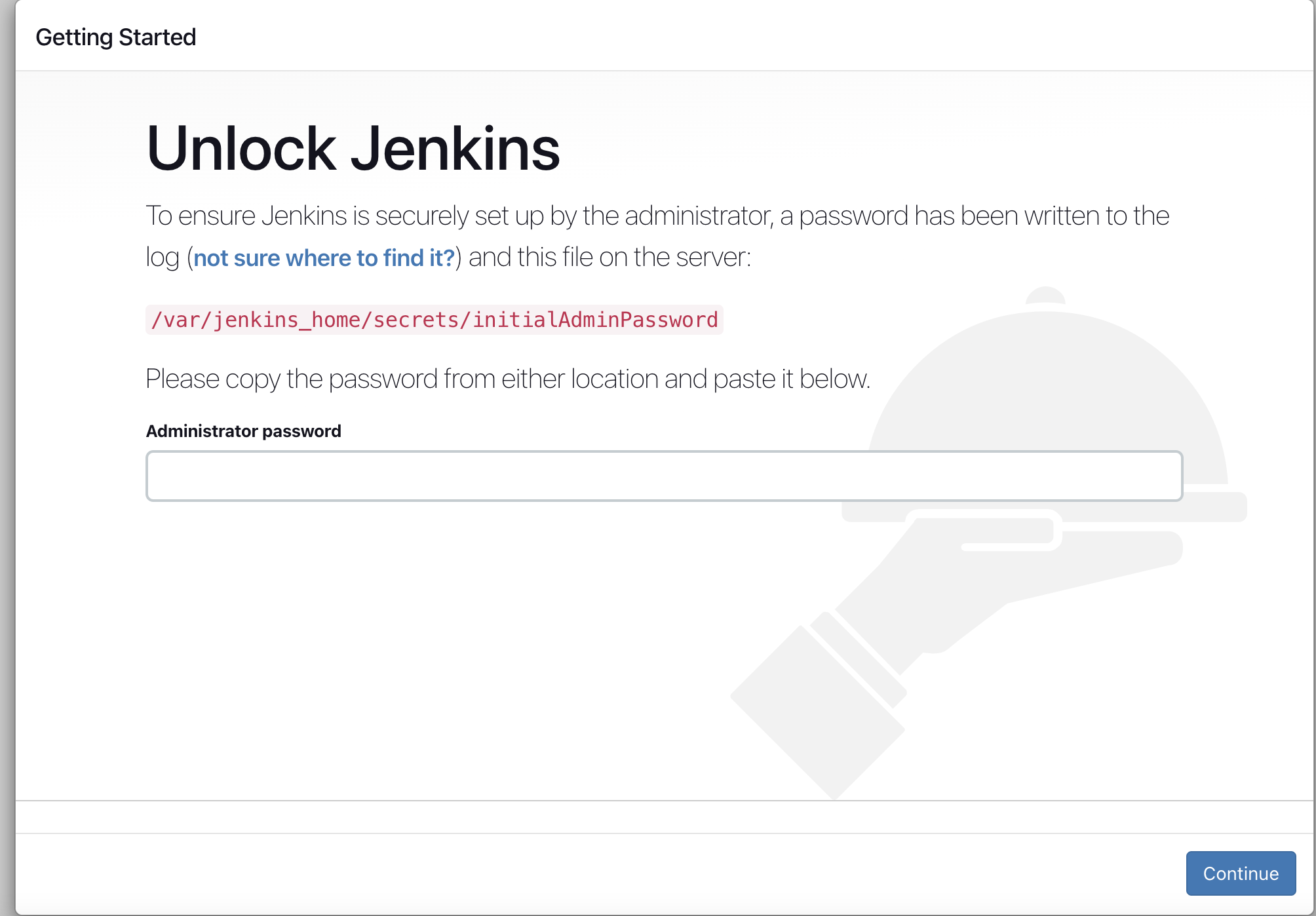Click the knob atop the cloche

[x=1045, y=296]
